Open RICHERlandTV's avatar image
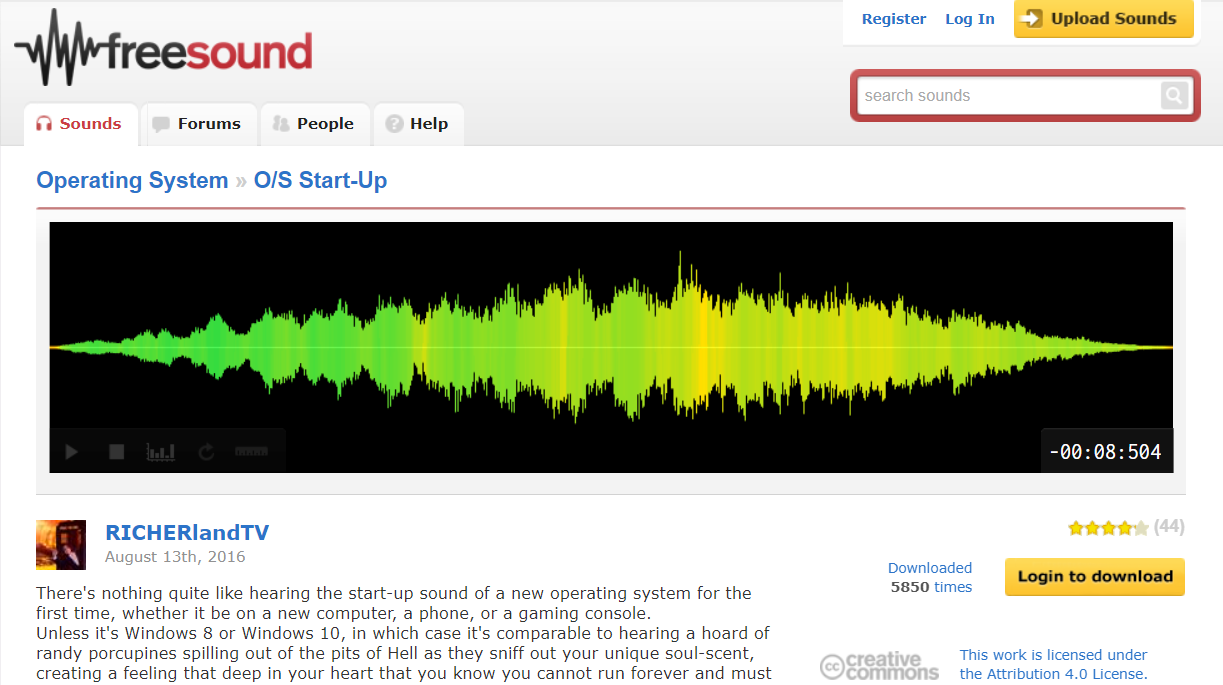 click(x=61, y=545)
